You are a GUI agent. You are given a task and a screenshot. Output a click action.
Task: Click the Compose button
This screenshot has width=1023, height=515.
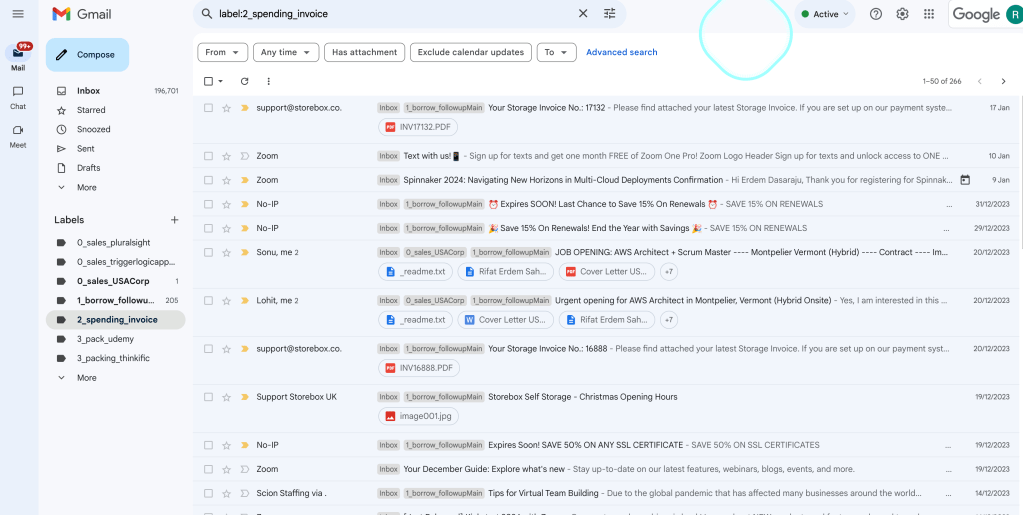(x=87, y=55)
